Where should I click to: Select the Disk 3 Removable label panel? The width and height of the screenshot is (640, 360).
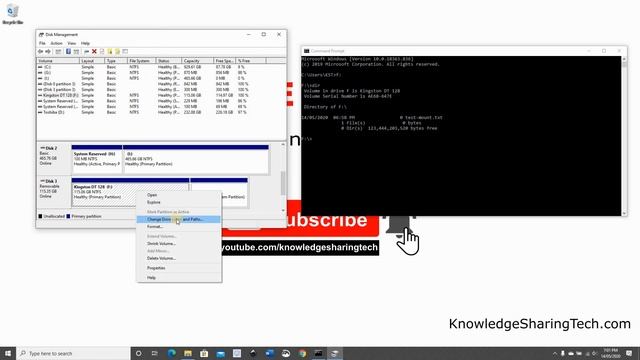coord(54,192)
